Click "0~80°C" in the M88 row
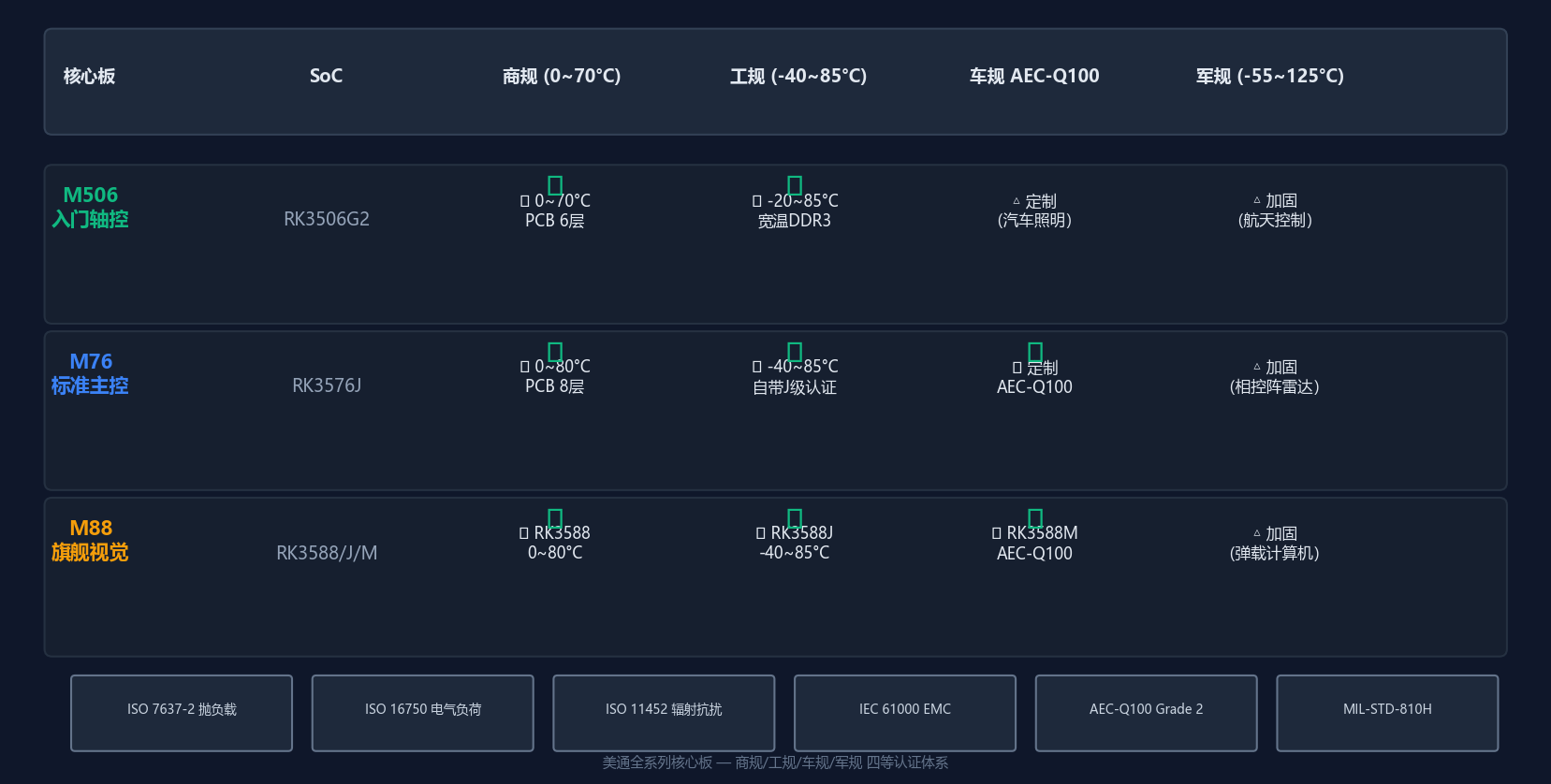Viewport: 1551px width, 784px height. point(555,553)
